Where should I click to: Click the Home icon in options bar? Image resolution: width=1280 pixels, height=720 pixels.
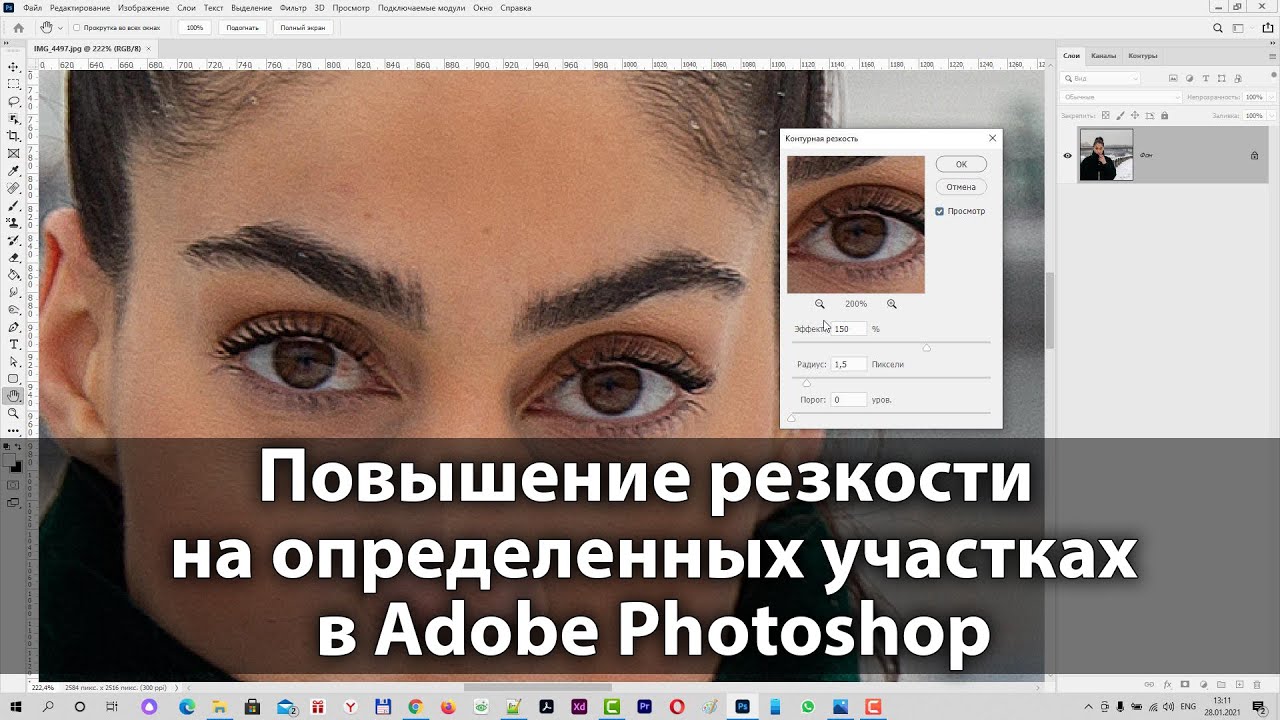click(18, 28)
